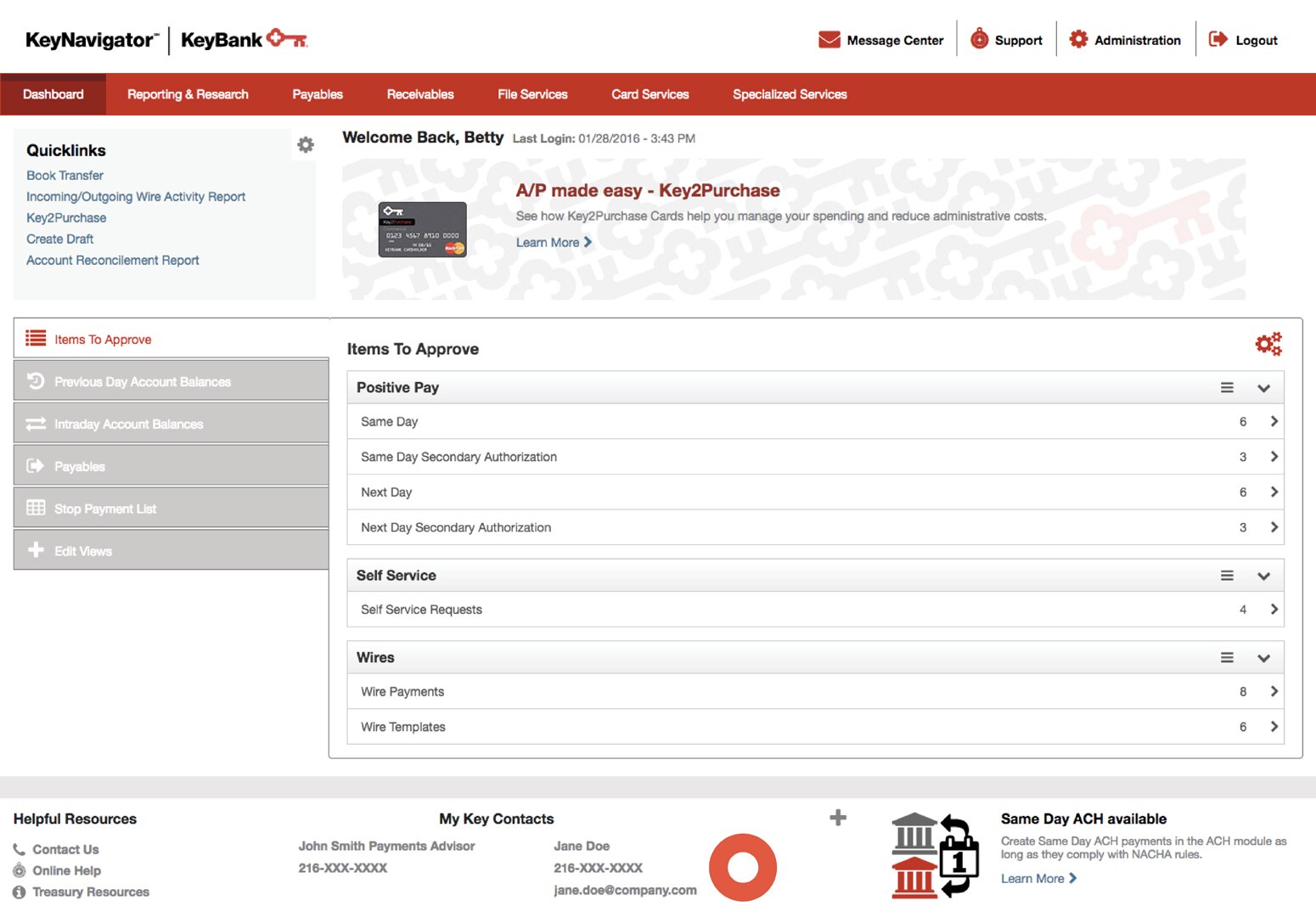
Task: Collapse the Wires section
Action: (x=1263, y=658)
